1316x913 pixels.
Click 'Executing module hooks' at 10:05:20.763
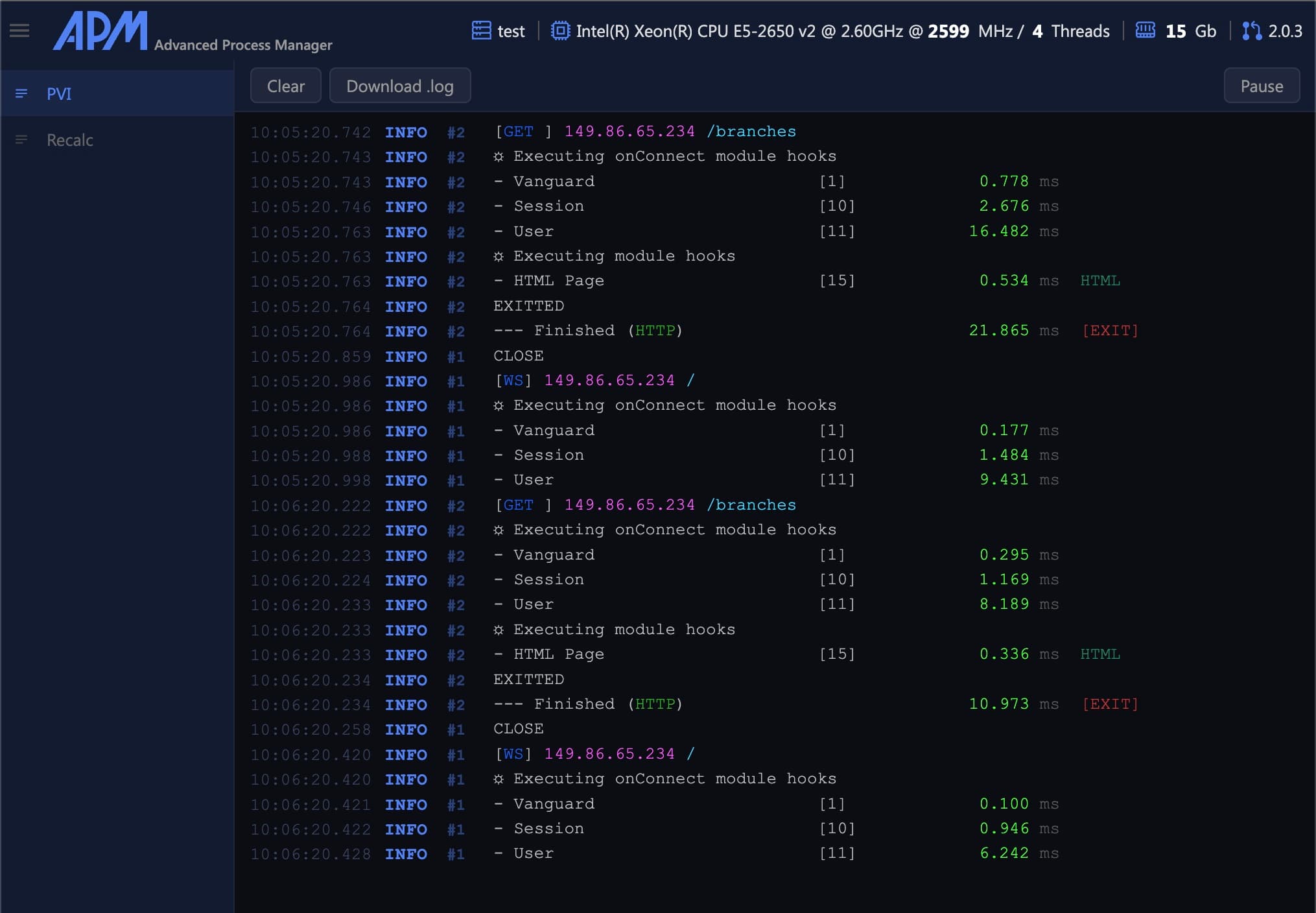pyautogui.click(x=624, y=256)
